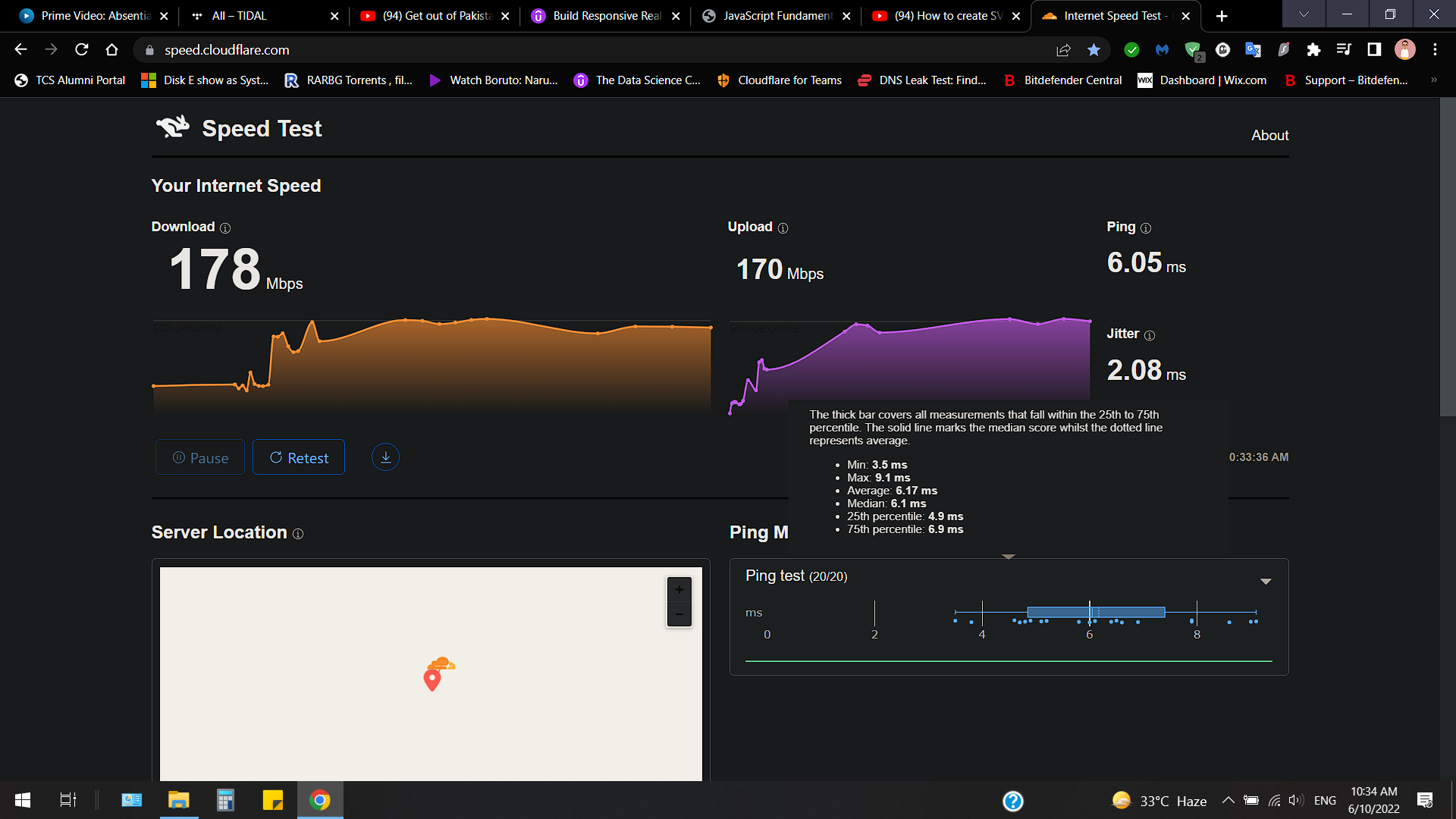
Task: Expand the Ping test dropdown arrow
Action: 1266,582
